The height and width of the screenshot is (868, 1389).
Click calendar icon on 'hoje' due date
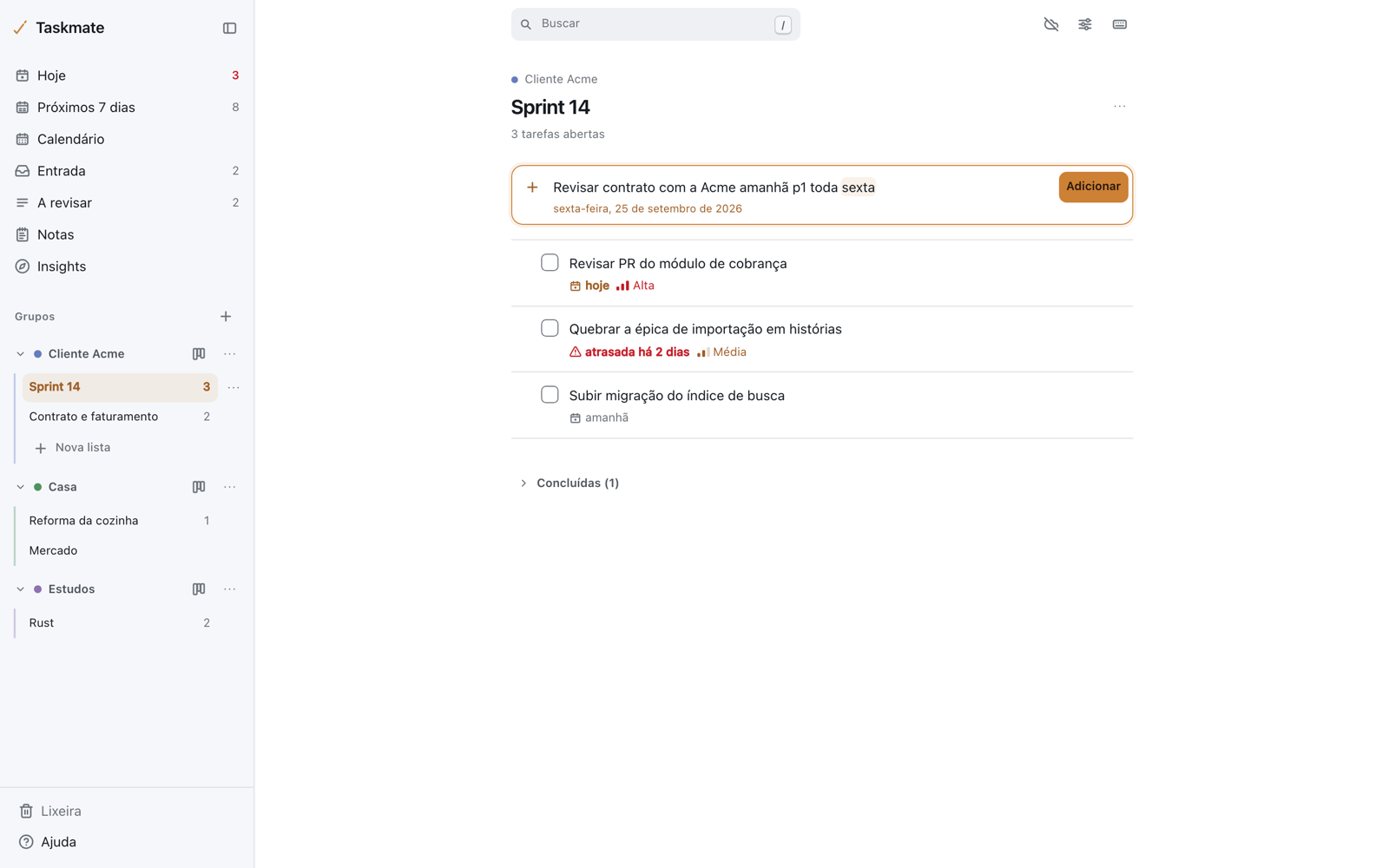tap(575, 286)
